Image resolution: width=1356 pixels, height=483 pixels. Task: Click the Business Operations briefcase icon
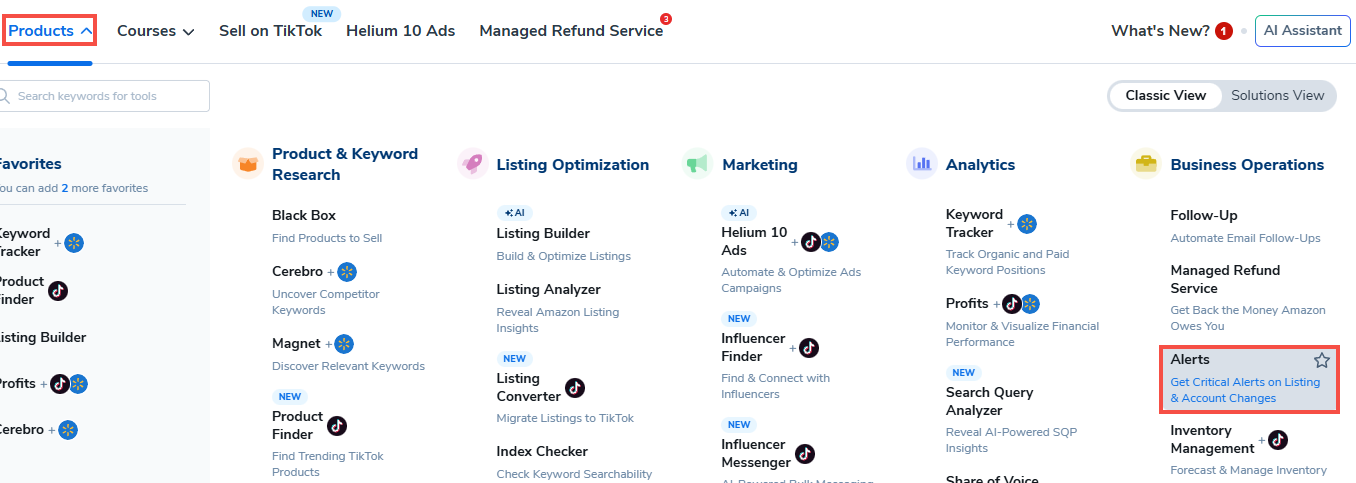(x=1145, y=164)
